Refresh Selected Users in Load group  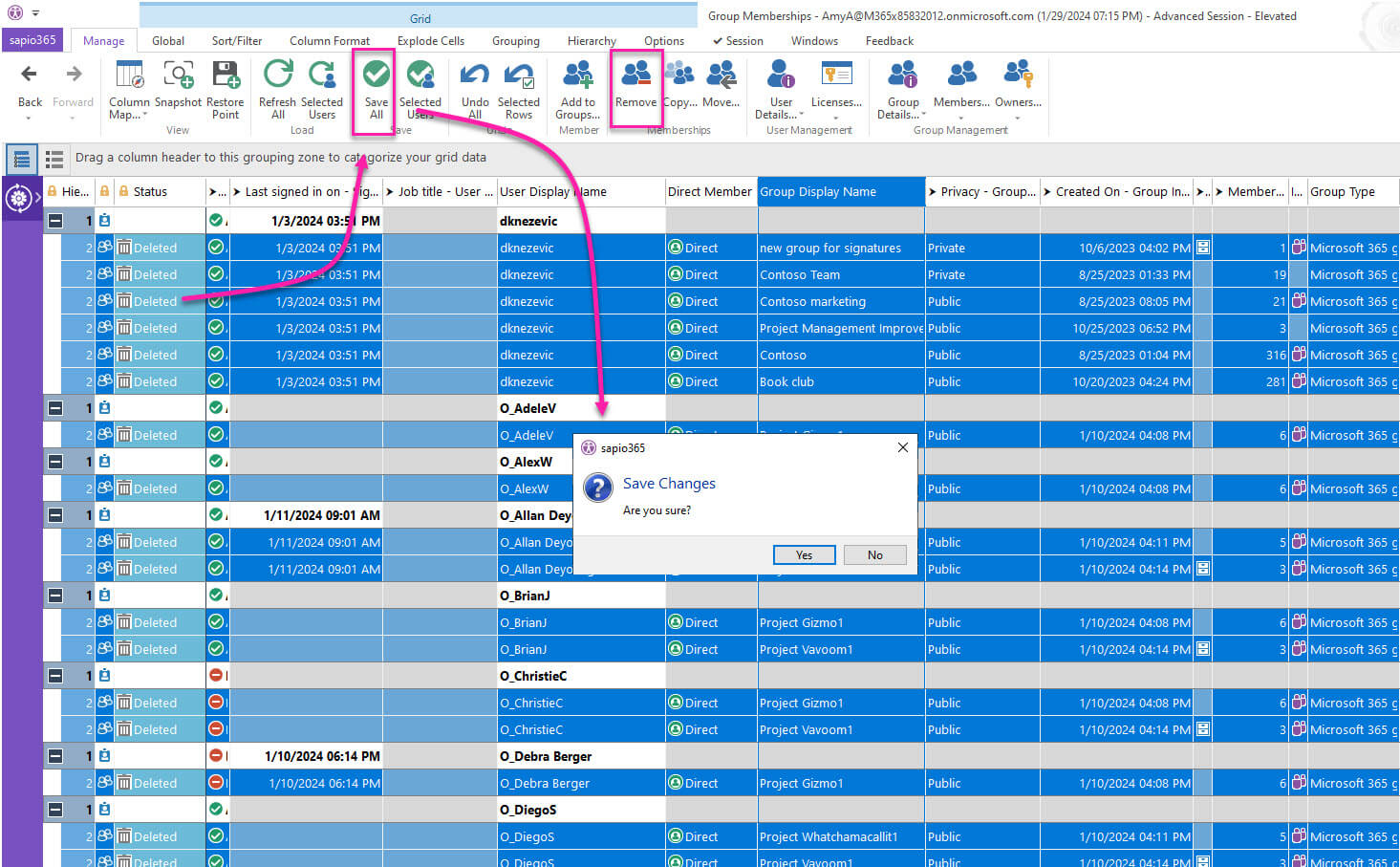tap(322, 75)
